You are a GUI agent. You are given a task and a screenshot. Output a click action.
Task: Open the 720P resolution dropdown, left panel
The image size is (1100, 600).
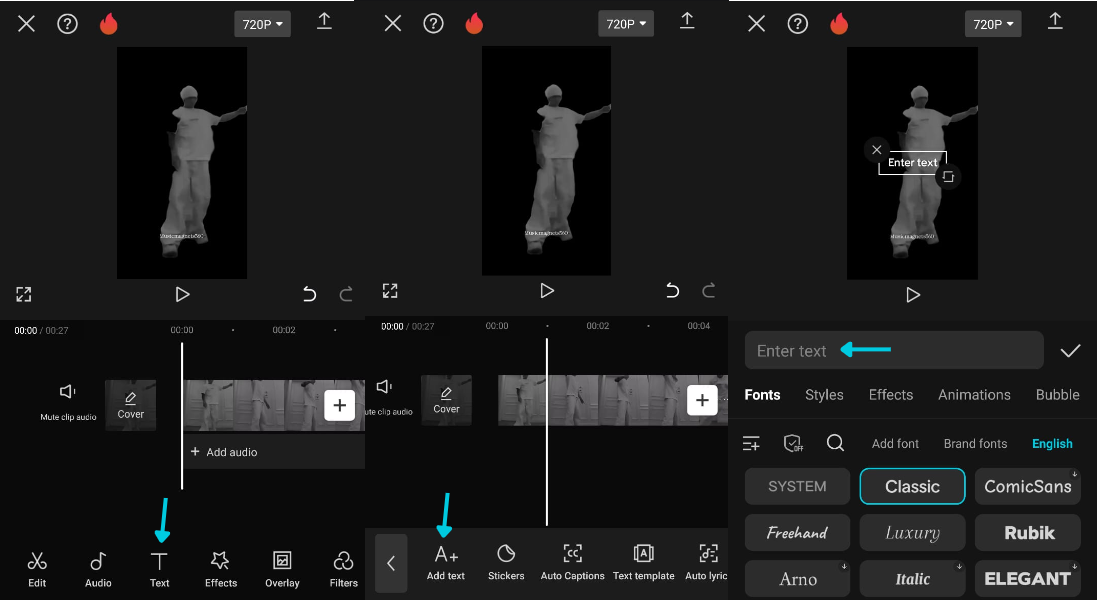click(x=262, y=24)
